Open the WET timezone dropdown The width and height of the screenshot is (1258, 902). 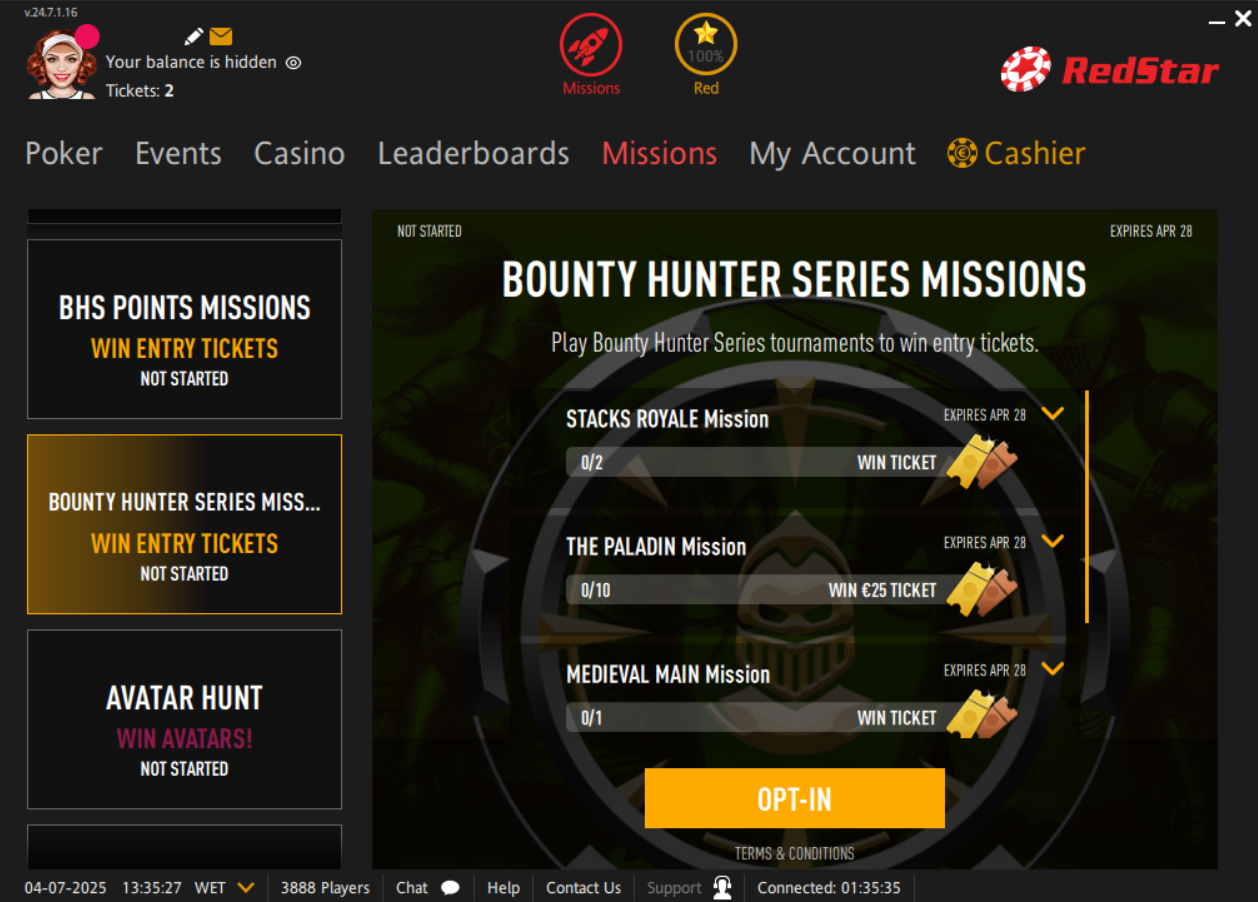(245, 888)
